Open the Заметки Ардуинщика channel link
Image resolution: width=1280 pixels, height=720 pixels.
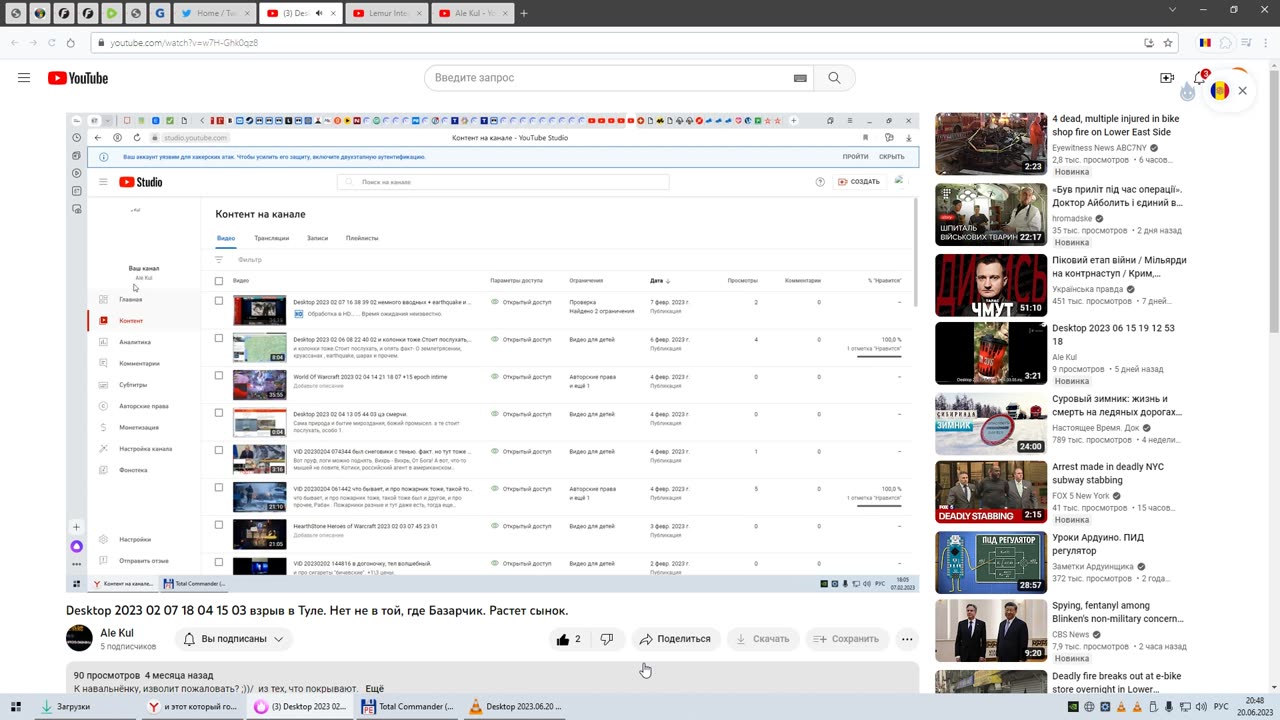pyautogui.click(x=1093, y=567)
